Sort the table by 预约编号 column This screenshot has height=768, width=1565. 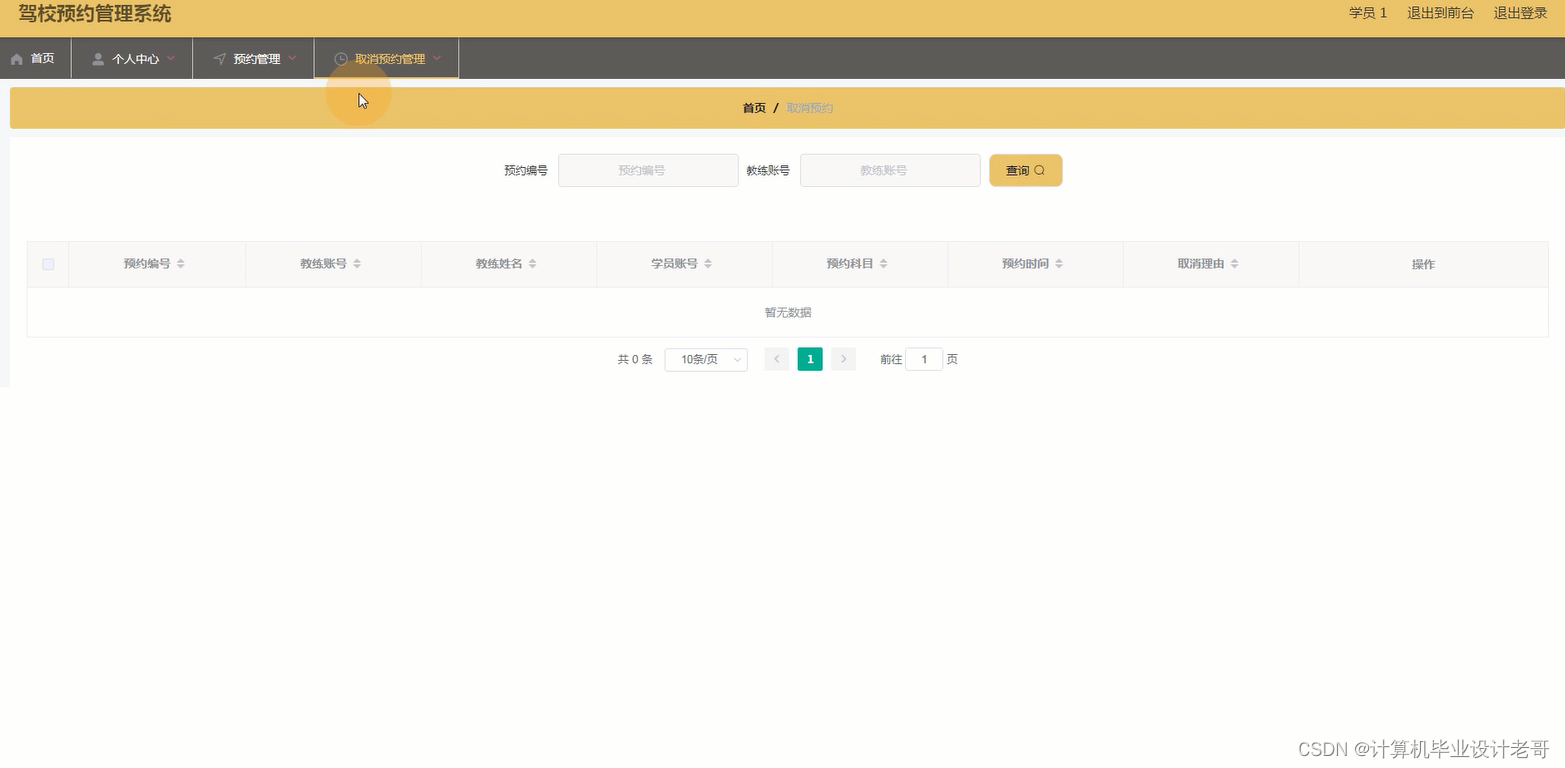click(x=180, y=263)
